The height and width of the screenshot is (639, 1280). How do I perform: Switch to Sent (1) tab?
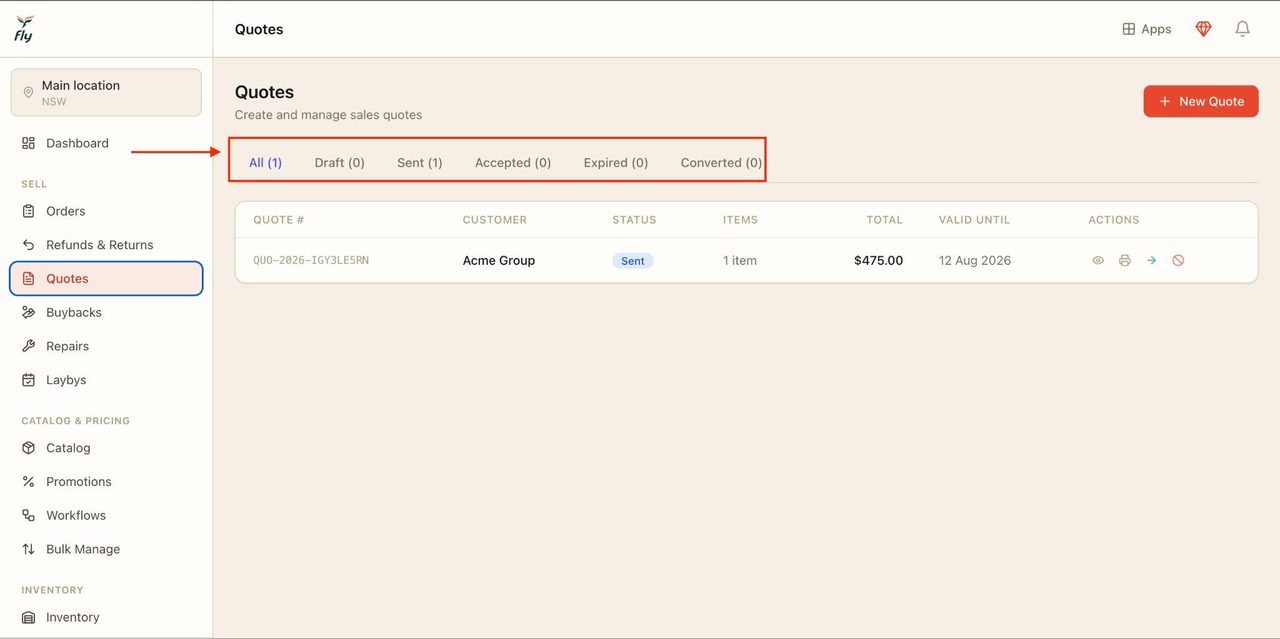coord(419,162)
